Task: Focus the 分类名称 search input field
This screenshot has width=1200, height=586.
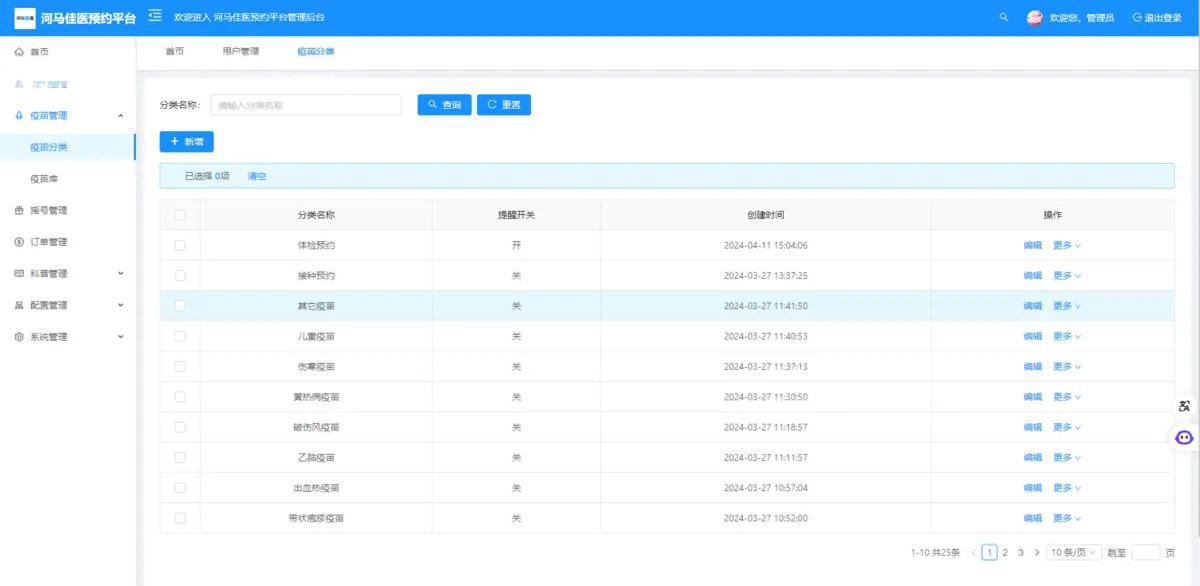Action: click(x=306, y=105)
